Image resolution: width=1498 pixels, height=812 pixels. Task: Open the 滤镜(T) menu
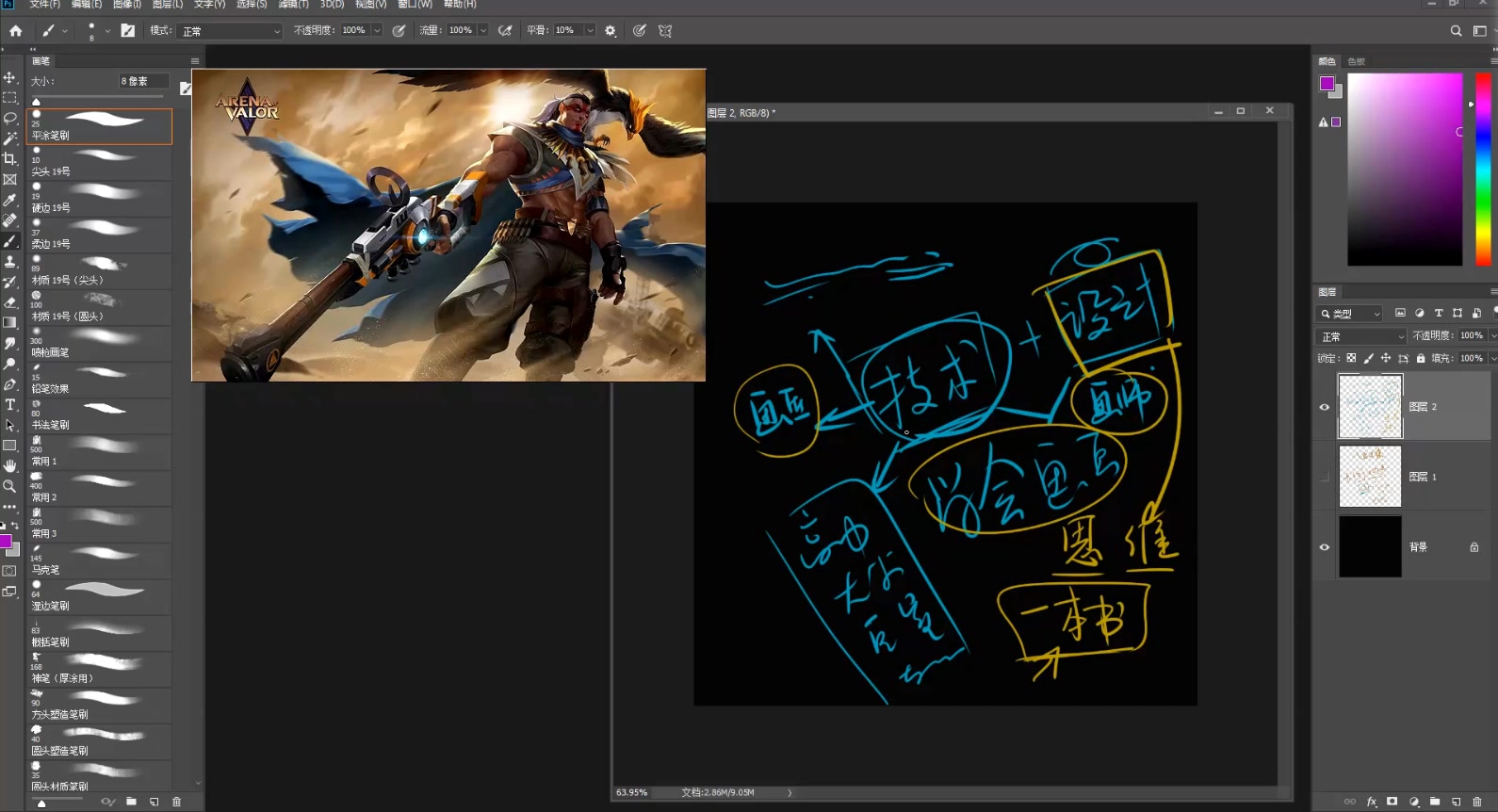pyautogui.click(x=293, y=5)
